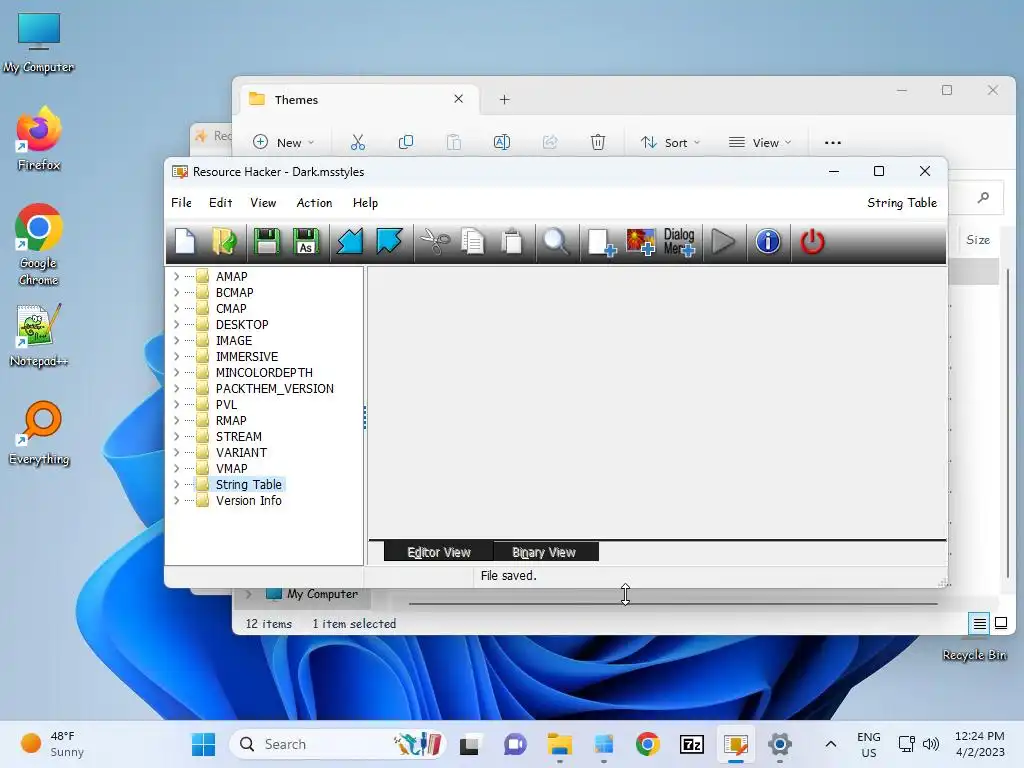This screenshot has height=768, width=1024.
Task: Click the red power icon
Action: tap(812, 242)
